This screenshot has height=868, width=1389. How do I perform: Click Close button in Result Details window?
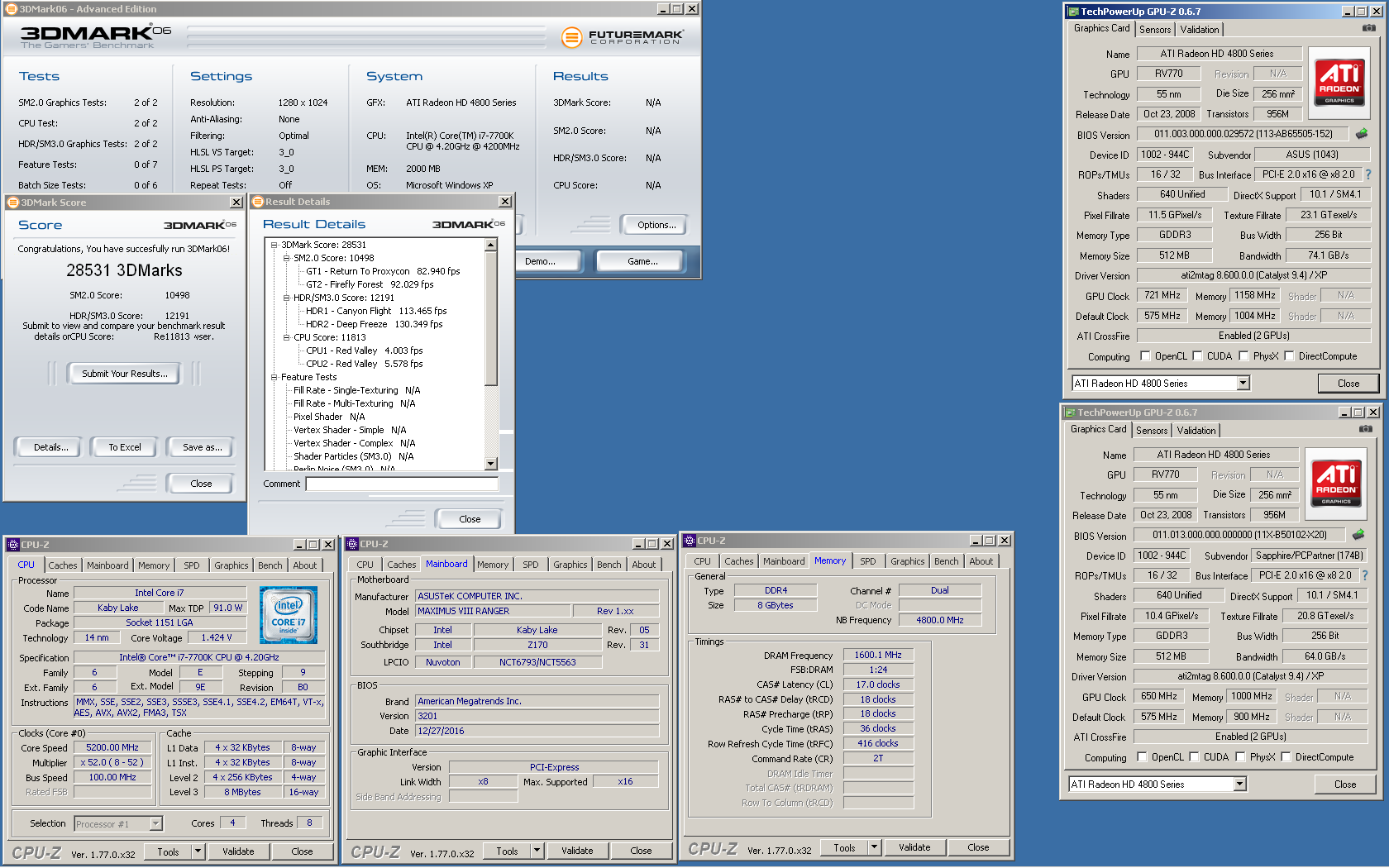(470, 519)
